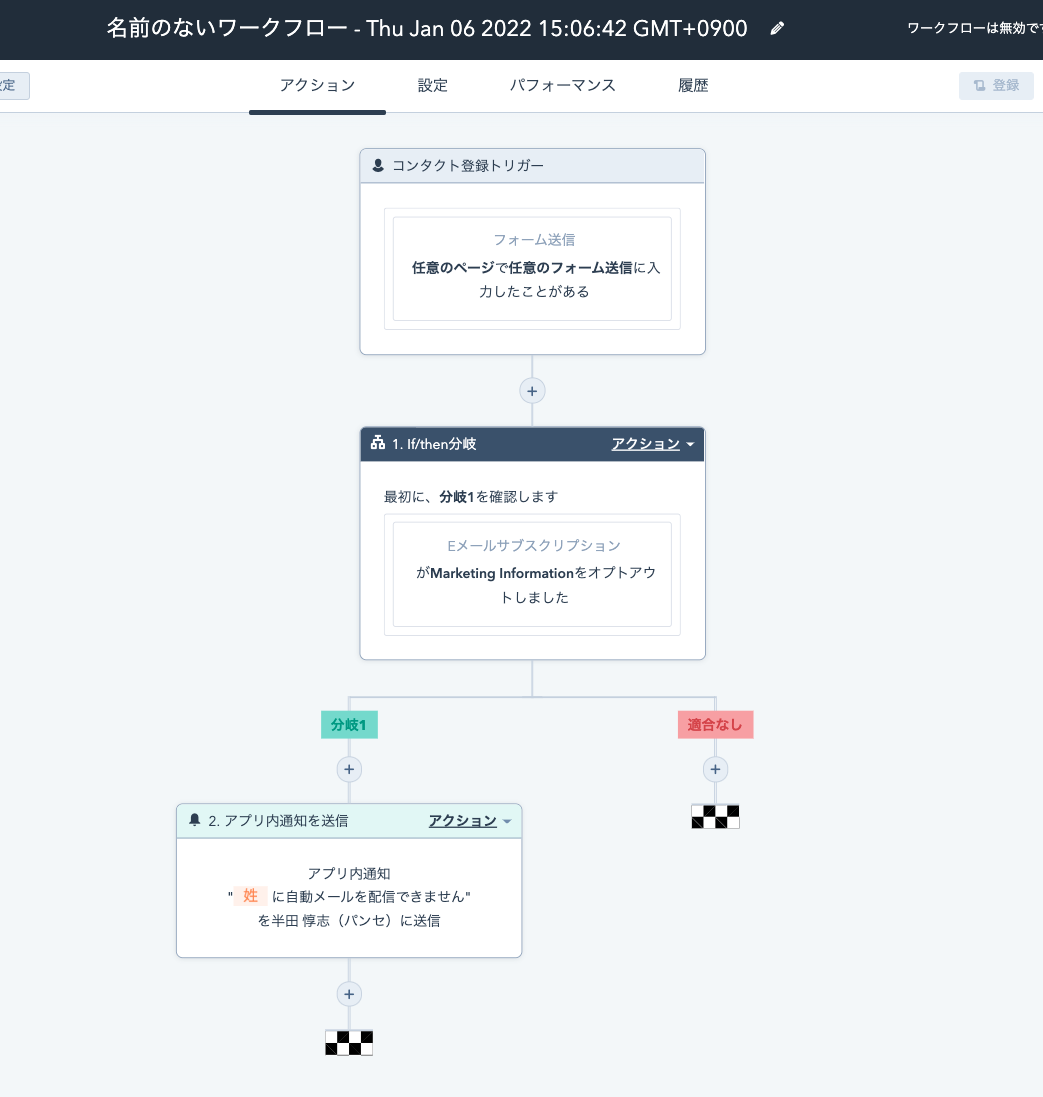Click the 適合なし red branch label
The height and width of the screenshot is (1097, 1043).
715,725
